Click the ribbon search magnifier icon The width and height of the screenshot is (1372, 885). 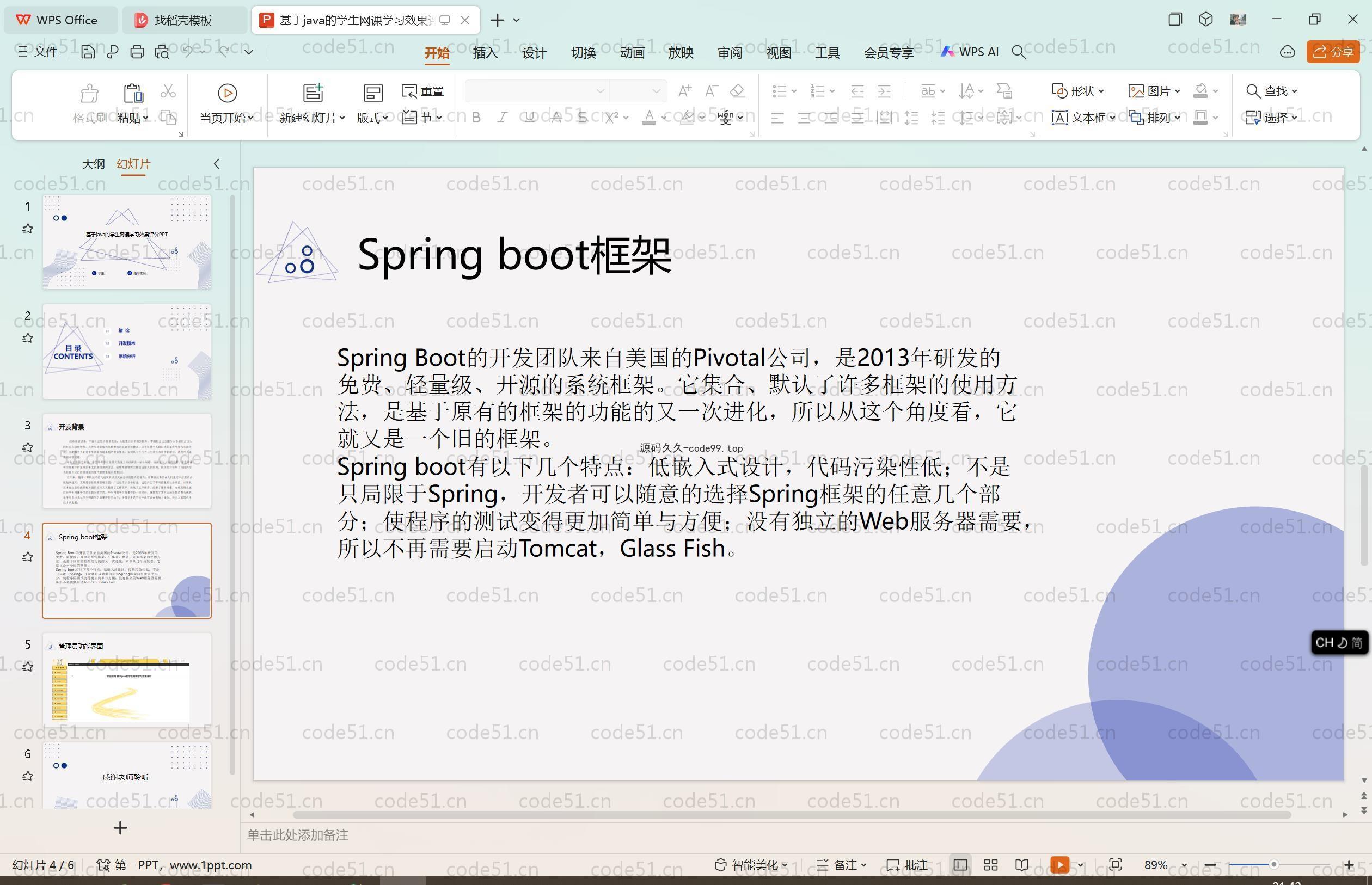1019,52
